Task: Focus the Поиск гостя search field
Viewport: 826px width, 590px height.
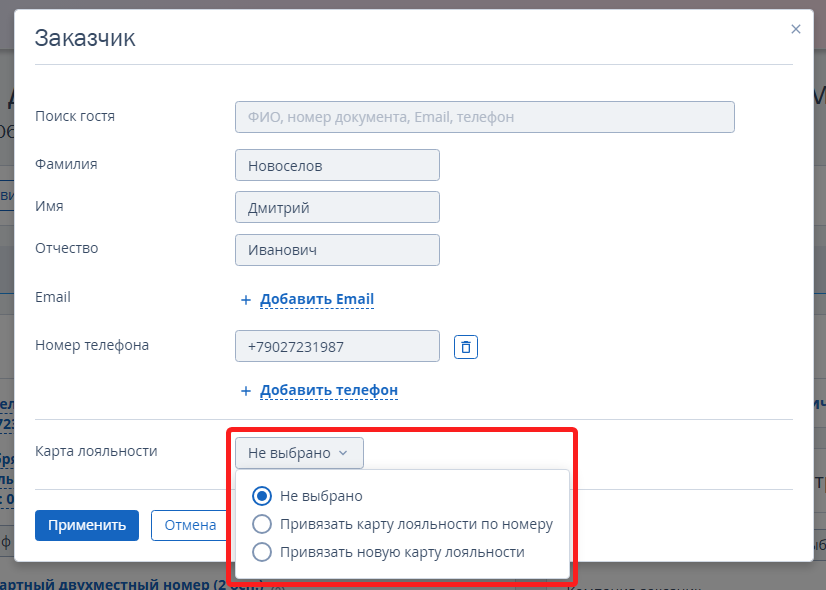Action: [x=485, y=117]
